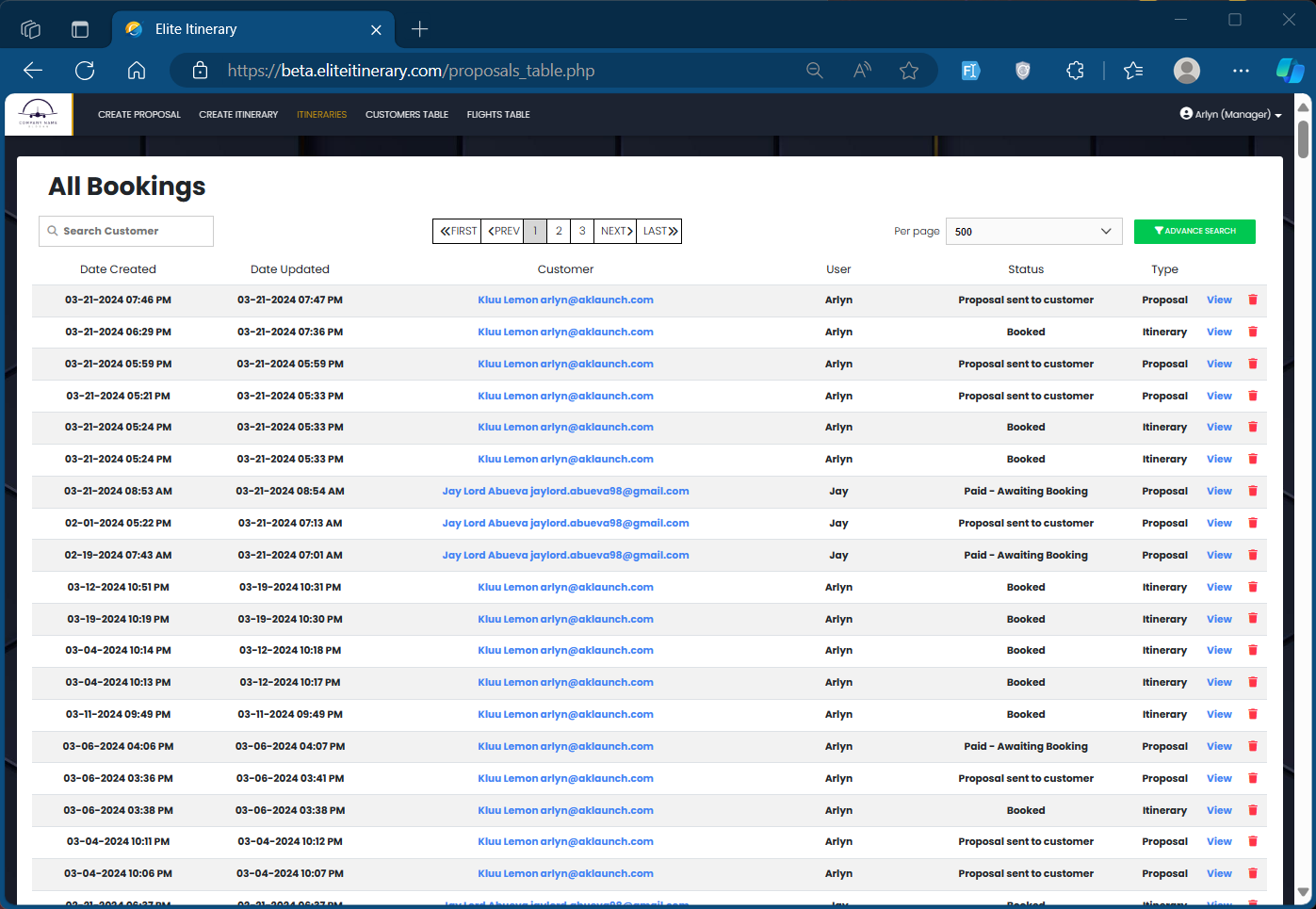Click the page vertical scrollbar thumb
Viewport: 1316px width, 909px height.
click(x=1303, y=138)
